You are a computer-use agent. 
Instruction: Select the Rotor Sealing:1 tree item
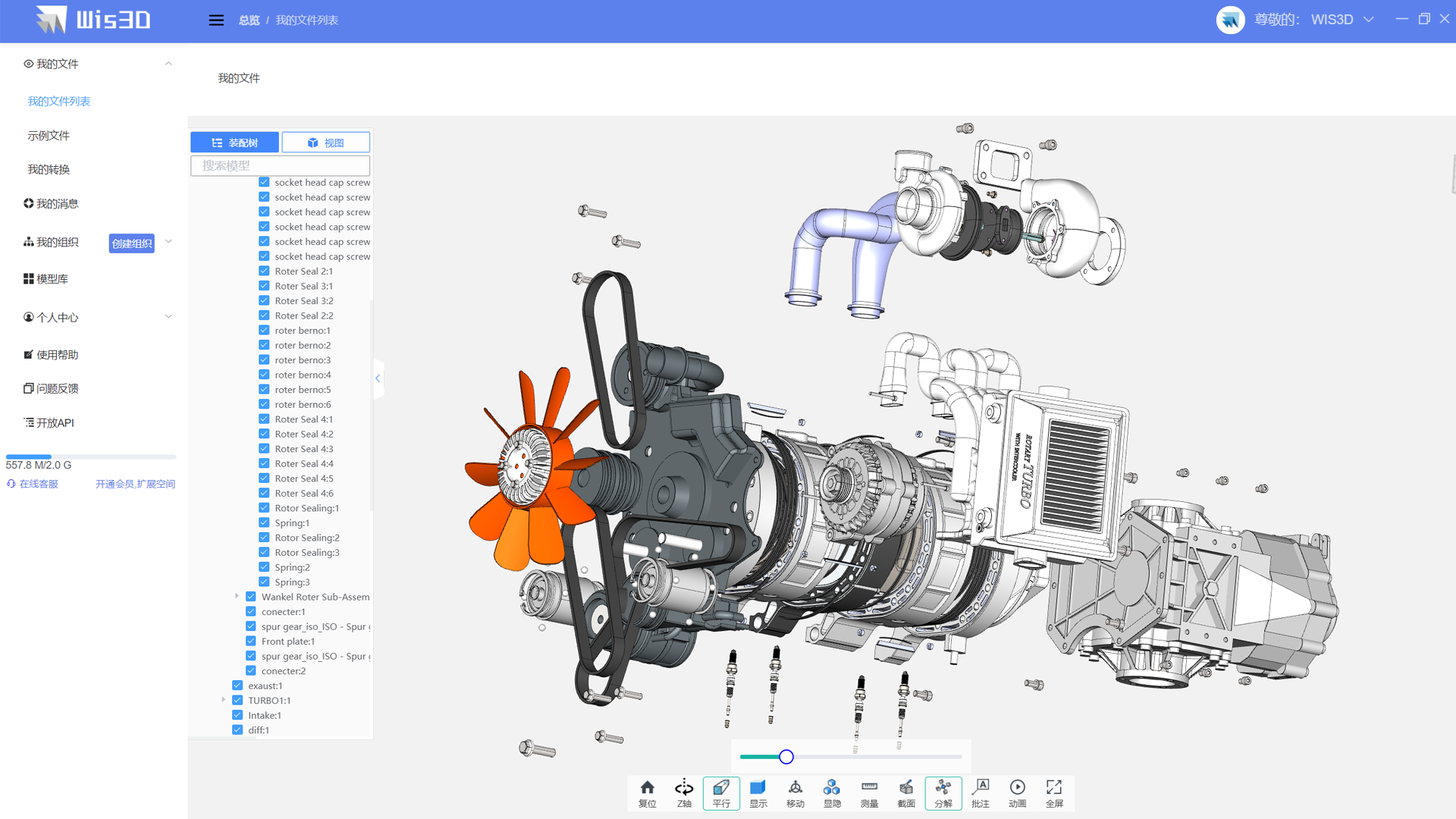[306, 508]
